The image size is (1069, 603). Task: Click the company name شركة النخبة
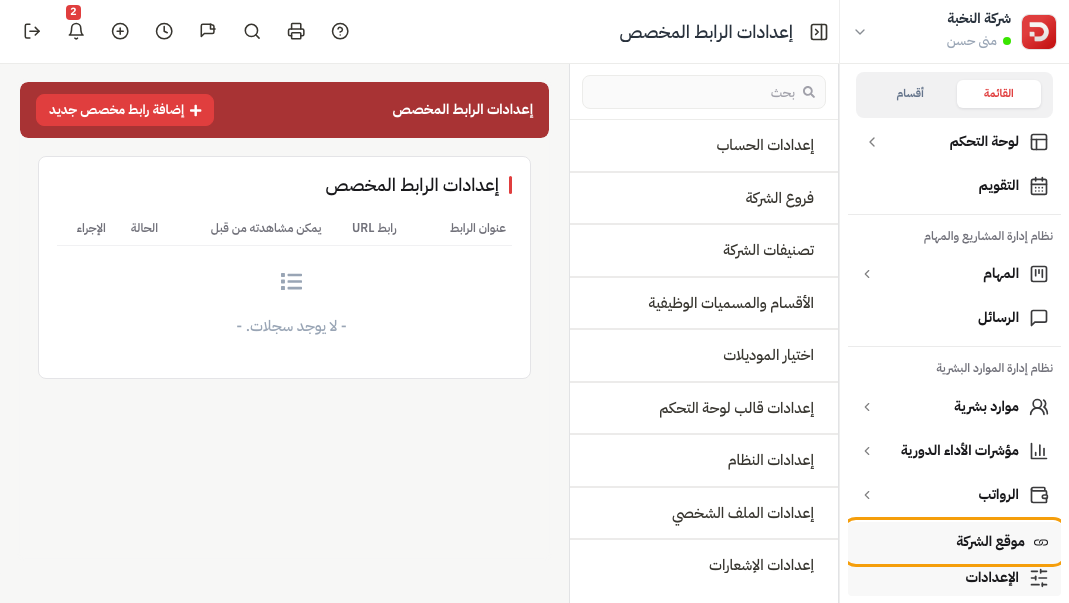point(979,18)
